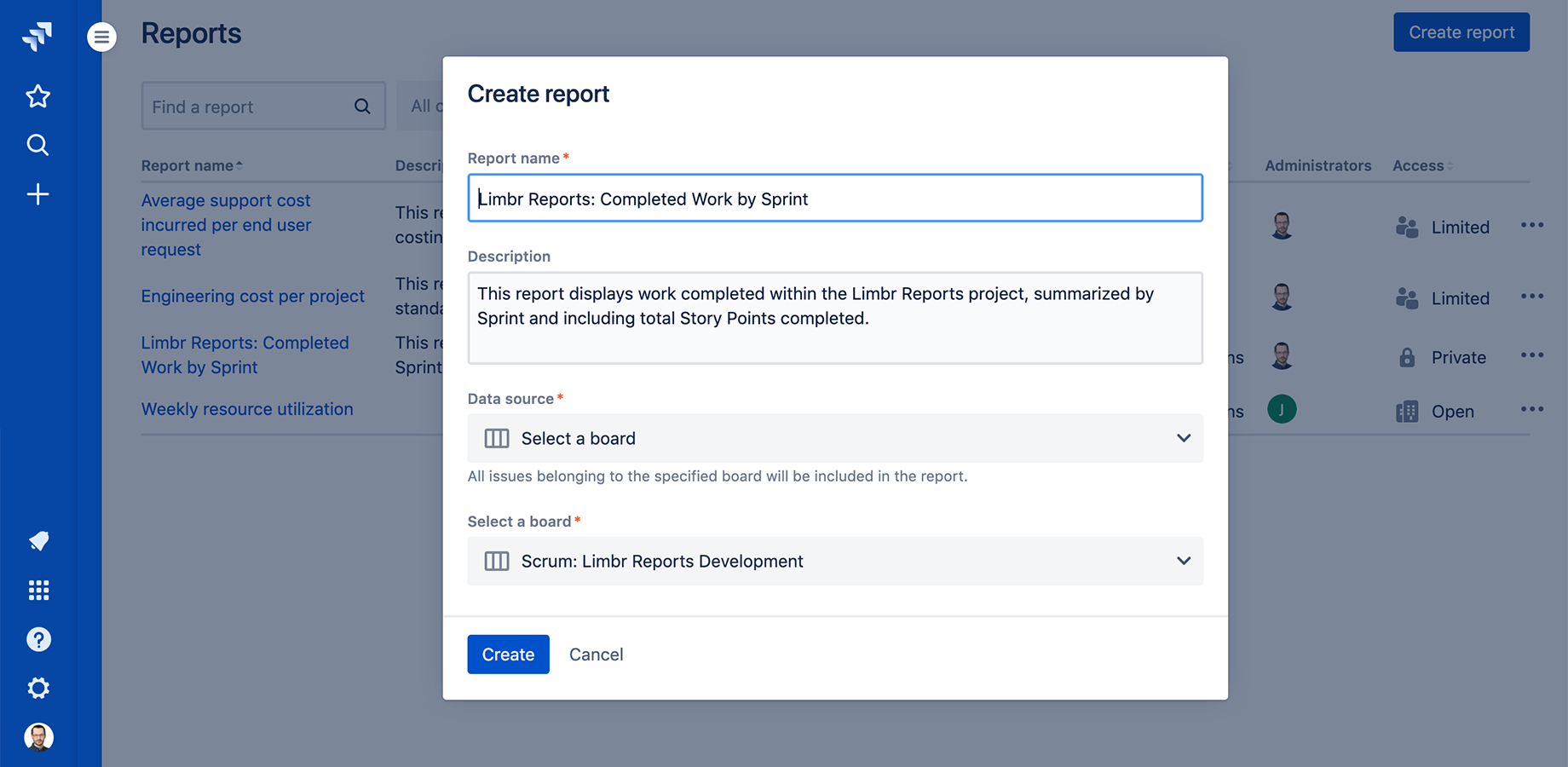The image size is (1568, 767).
Task: Click the Open access label
Action: tap(1453, 412)
